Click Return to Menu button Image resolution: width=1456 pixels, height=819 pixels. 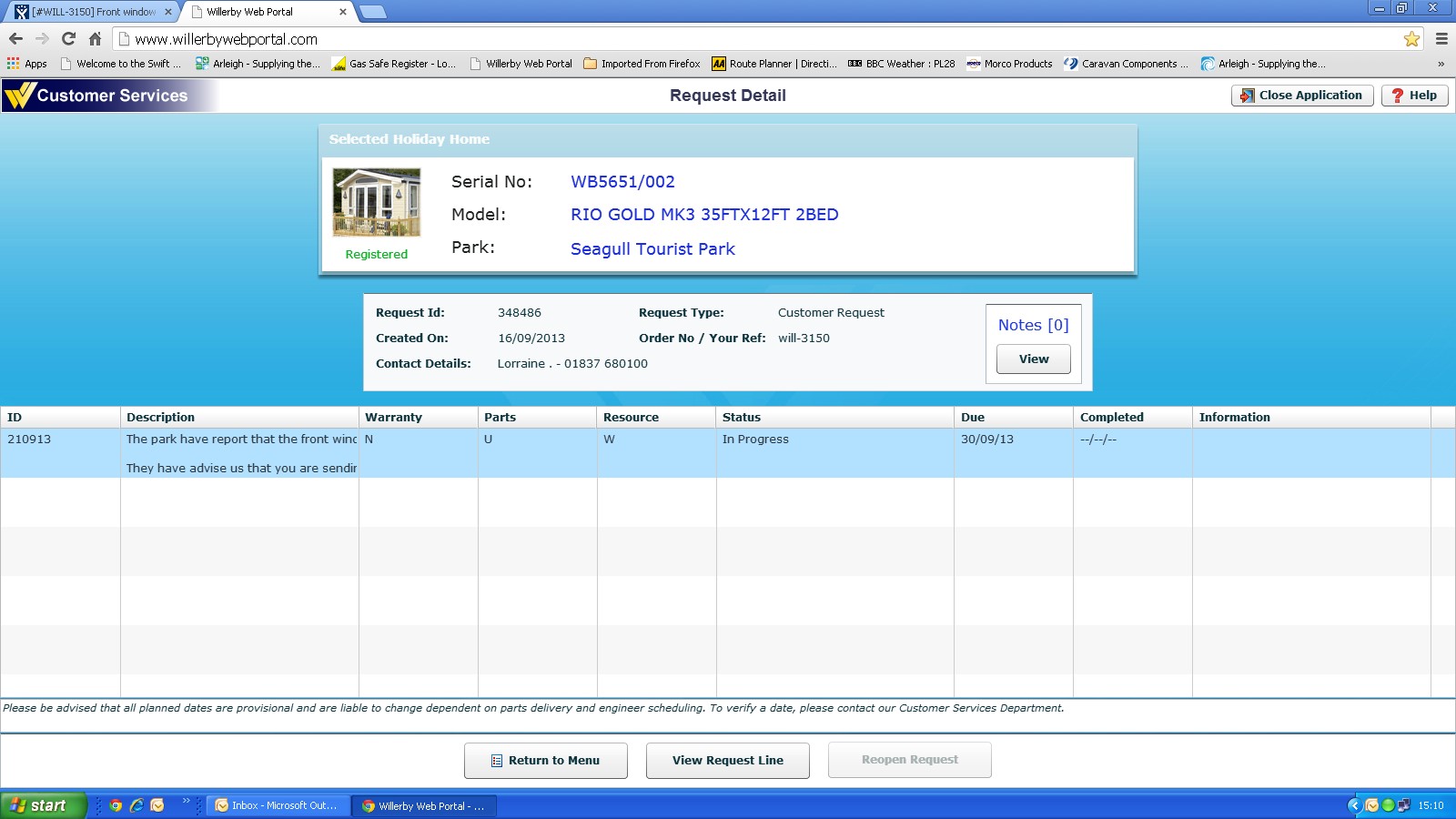click(x=545, y=761)
